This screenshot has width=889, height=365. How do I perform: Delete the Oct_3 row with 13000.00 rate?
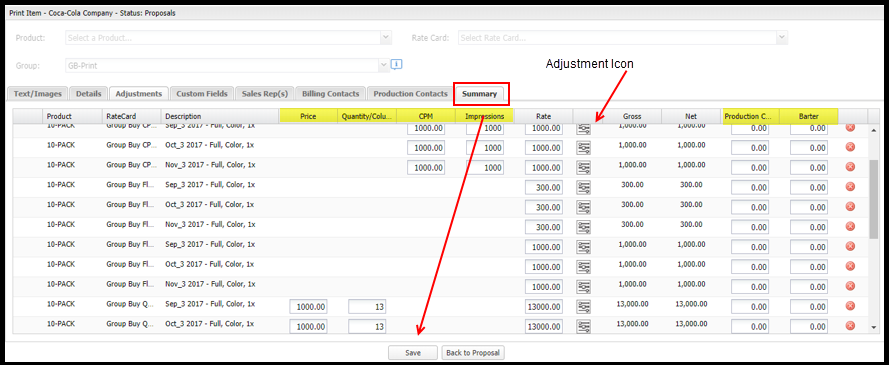click(x=850, y=326)
